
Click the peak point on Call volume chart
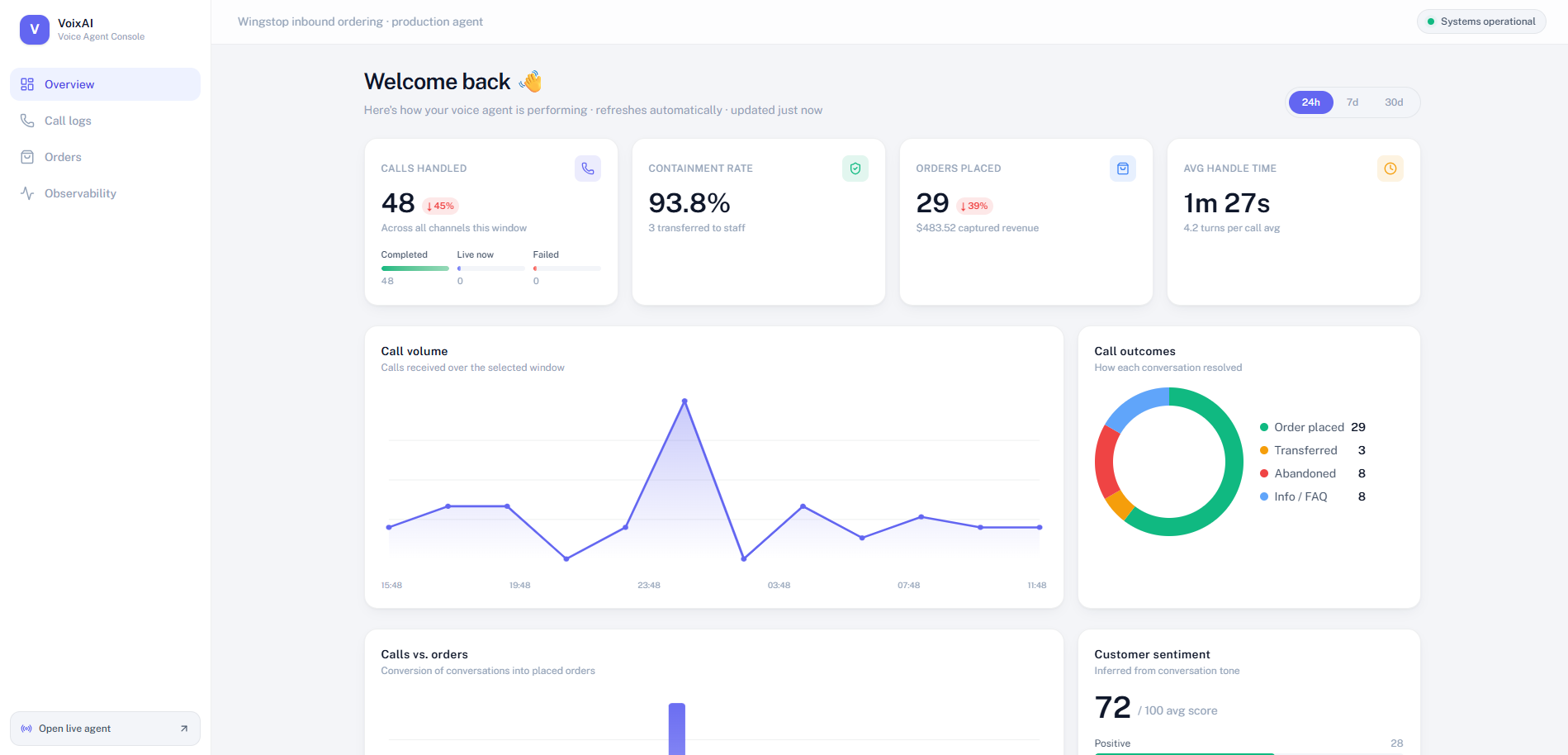coord(685,401)
